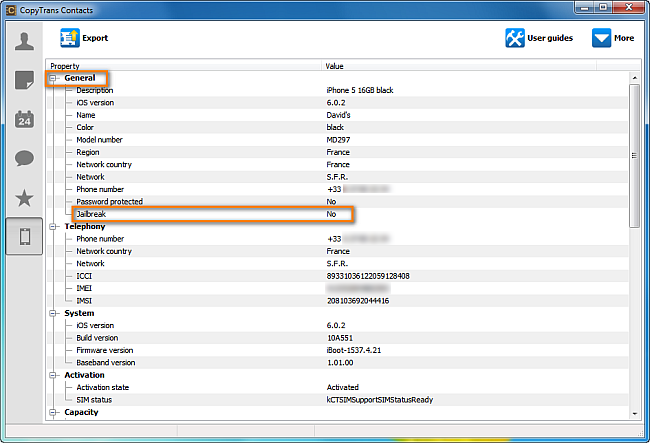Screen dimensions: 650x443
Task: Select the ICCI row
Action: click(x=338, y=276)
